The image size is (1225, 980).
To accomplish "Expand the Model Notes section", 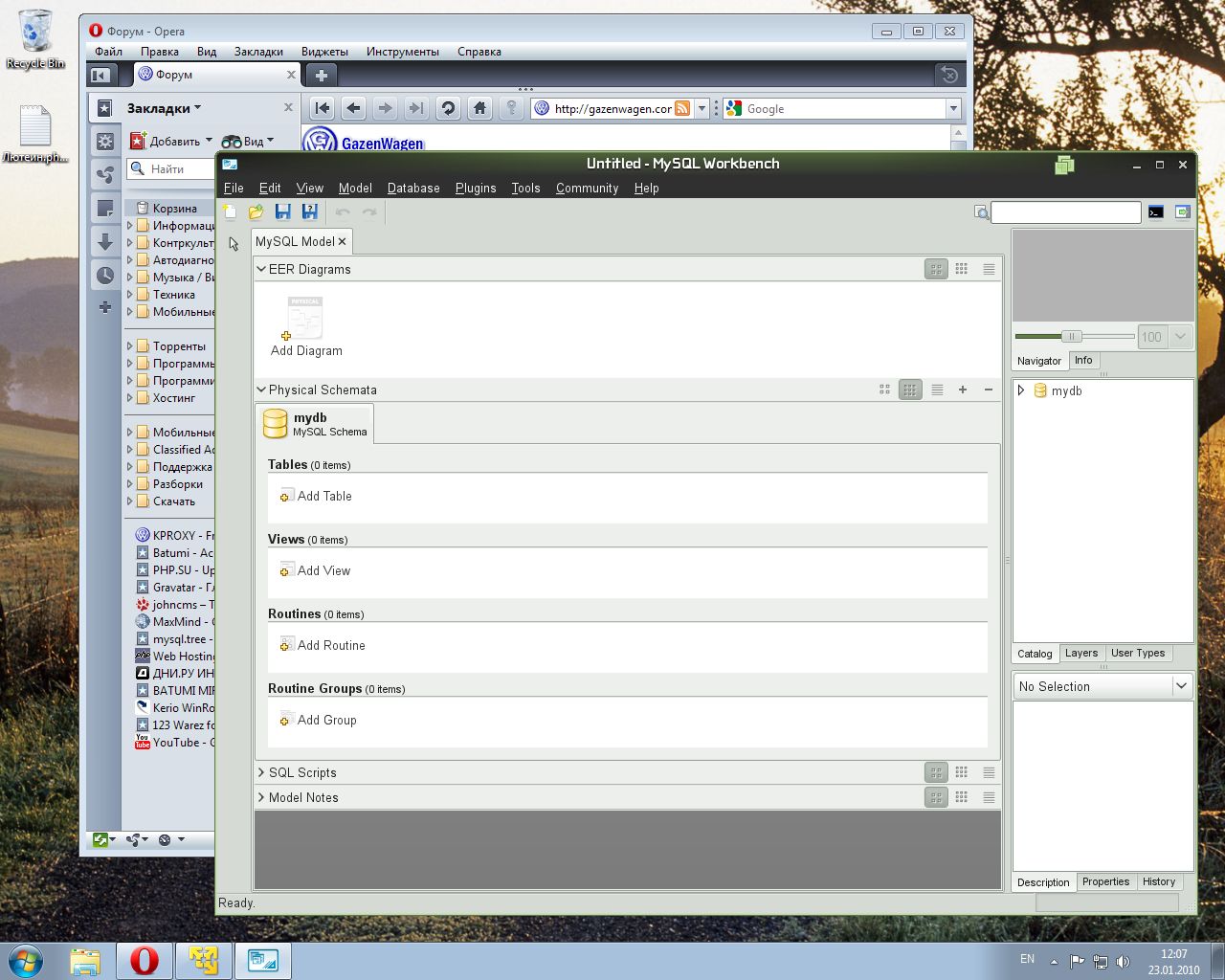I will pos(261,797).
